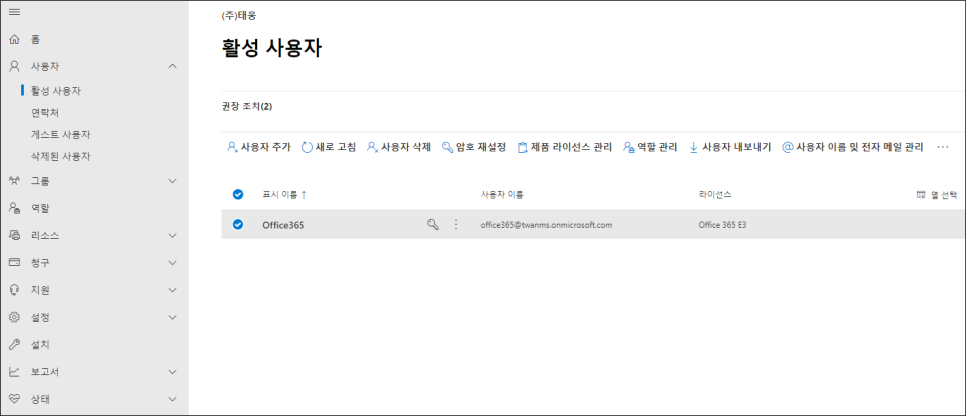Click the 사용자 이름 column header
The width and height of the screenshot is (966, 416).
coord(502,195)
